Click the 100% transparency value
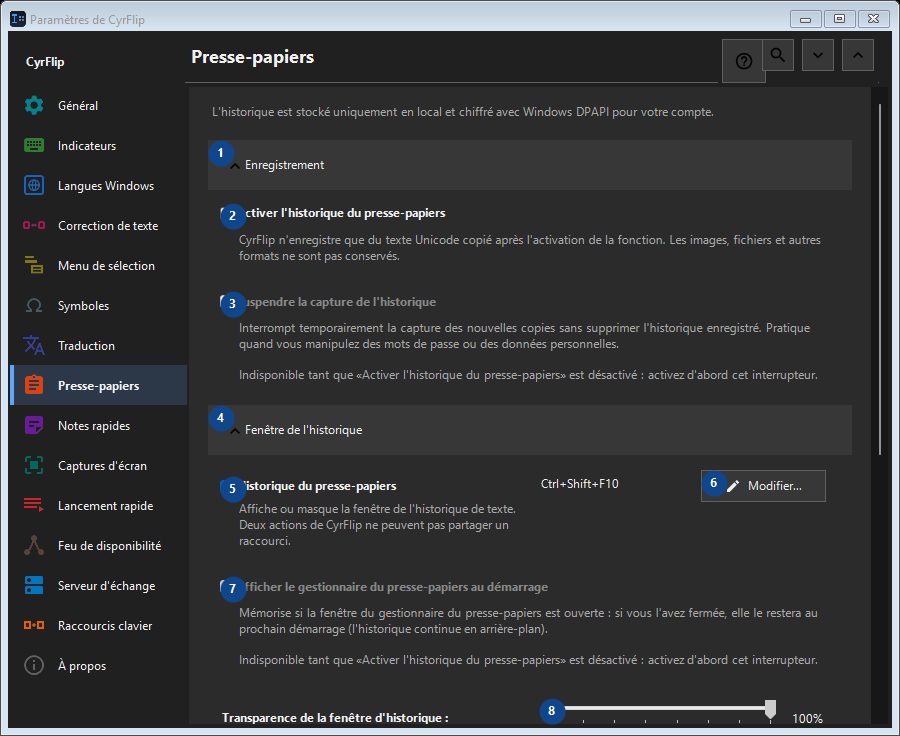Viewport: 900px width, 736px height. 807,718
